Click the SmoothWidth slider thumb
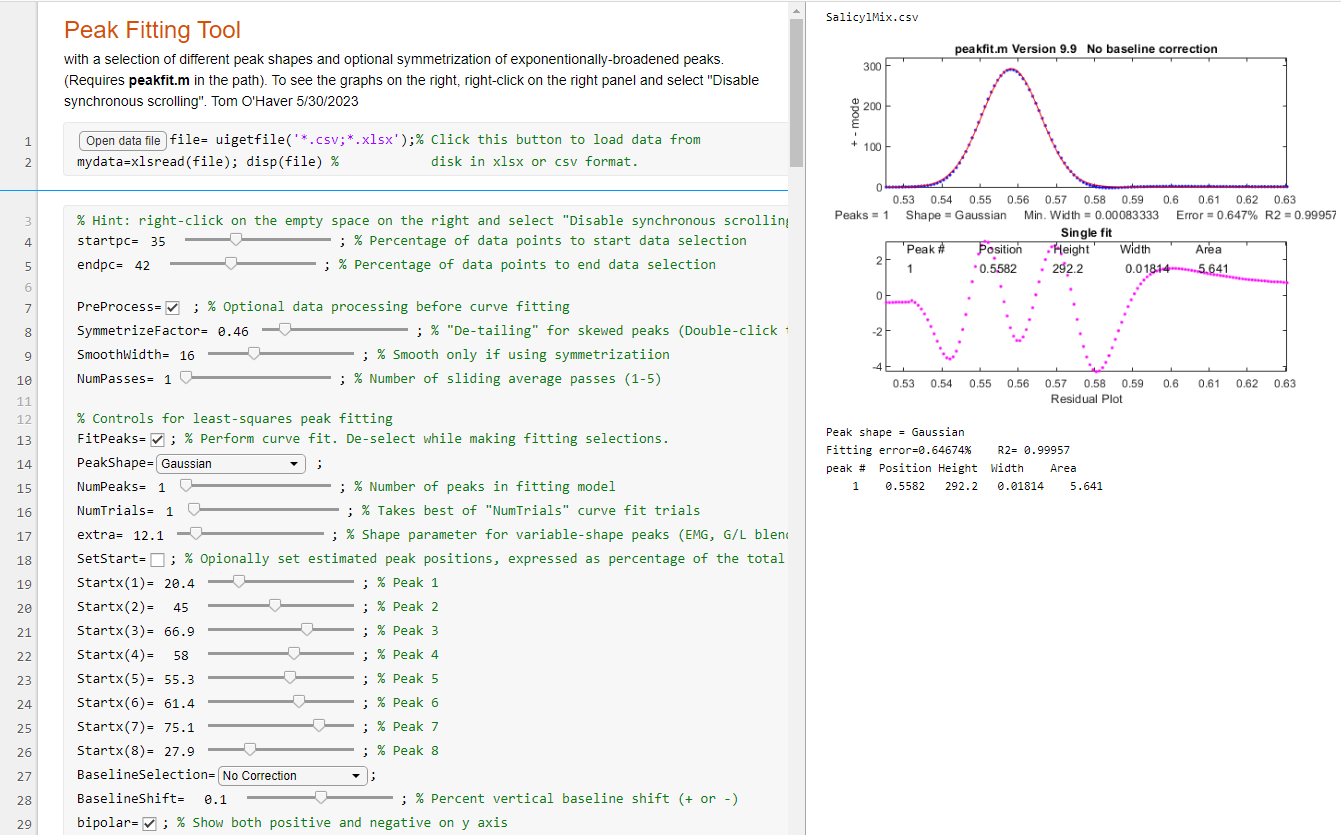Image resolution: width=1341 pixels, height=835 pixels. point(254,355)
